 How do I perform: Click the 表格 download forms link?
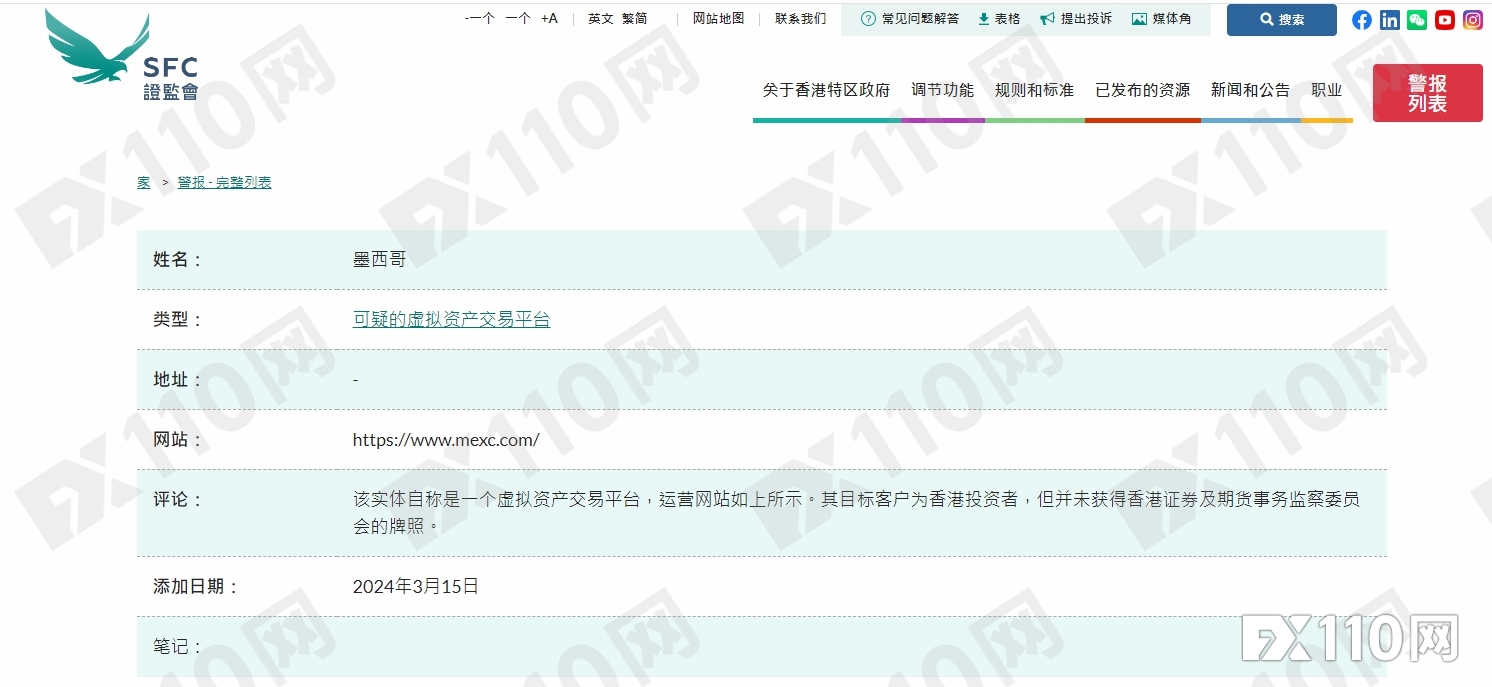pos(999,19)
